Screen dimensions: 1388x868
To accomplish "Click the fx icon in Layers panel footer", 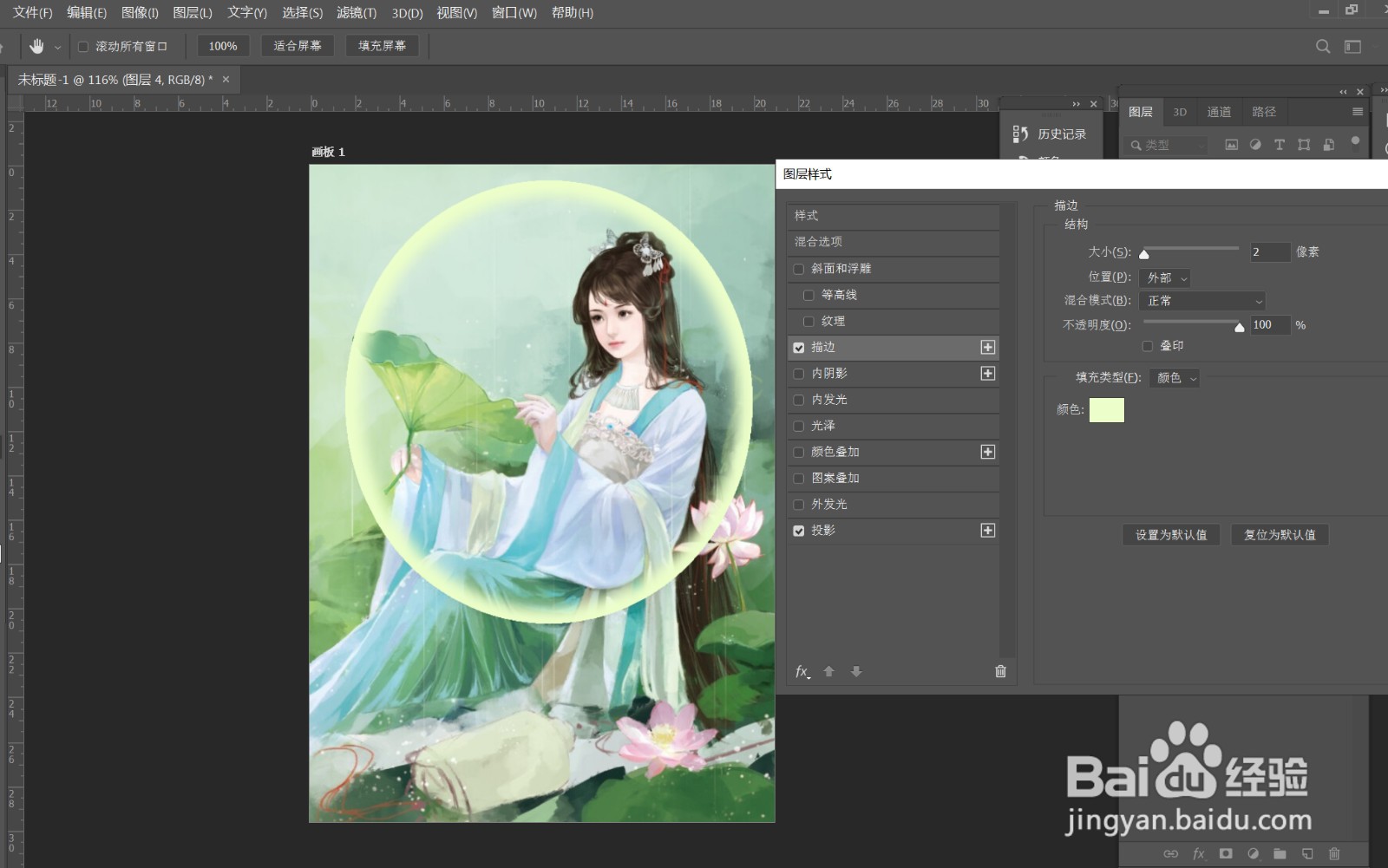I will coord(1199,853).
